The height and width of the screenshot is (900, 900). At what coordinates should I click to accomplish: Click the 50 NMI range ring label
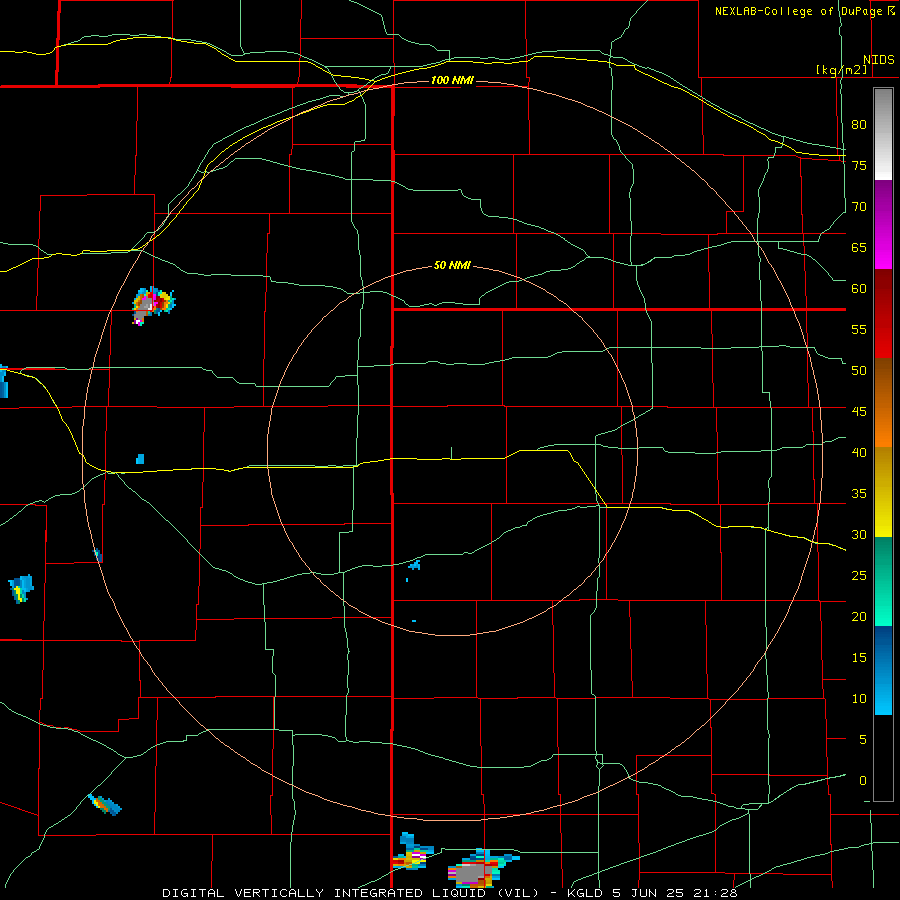coord(452,265)
